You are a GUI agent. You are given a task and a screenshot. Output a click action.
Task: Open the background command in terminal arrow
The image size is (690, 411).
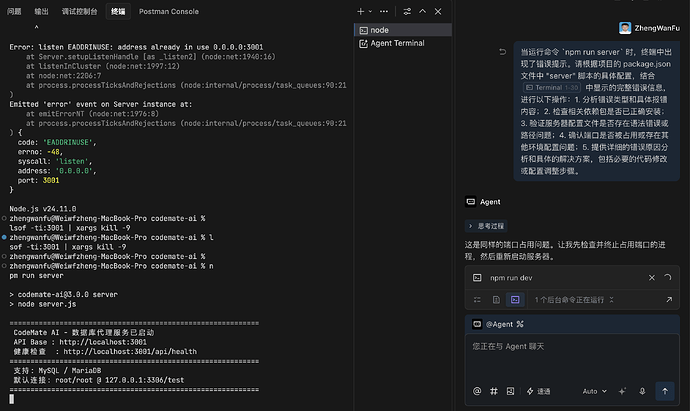coord(669,300)
